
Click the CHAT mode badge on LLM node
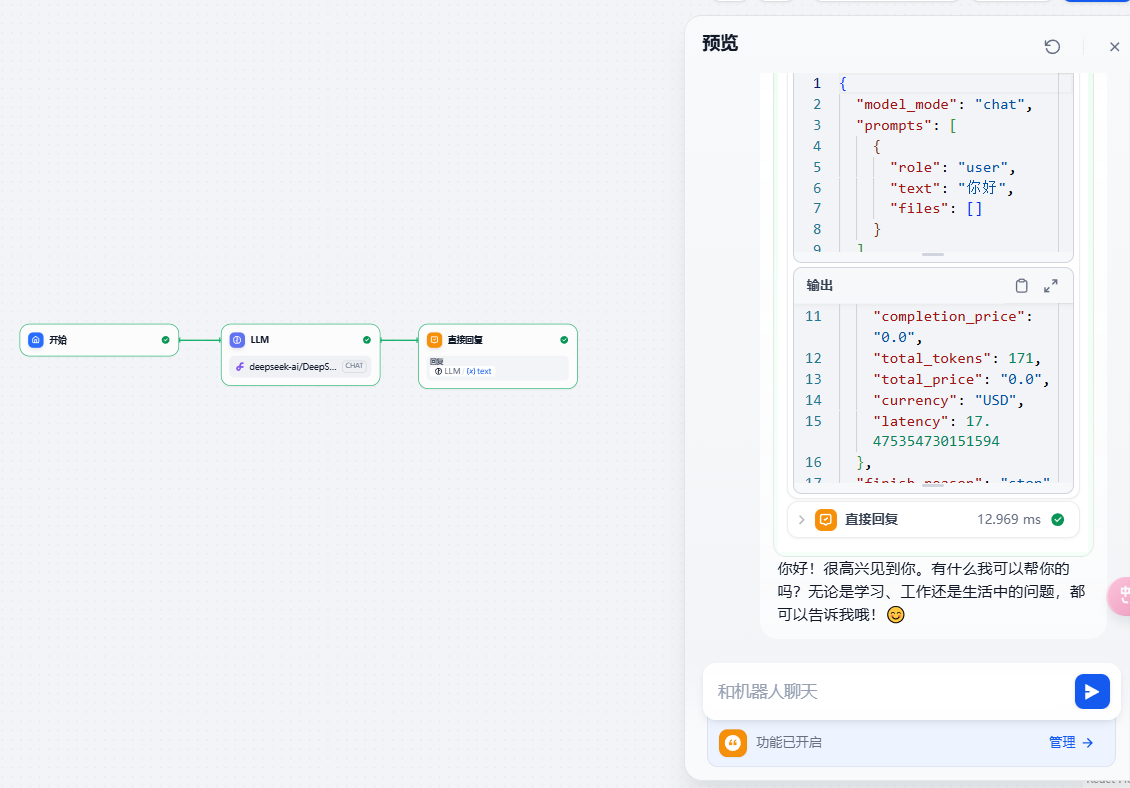point(354,366)
